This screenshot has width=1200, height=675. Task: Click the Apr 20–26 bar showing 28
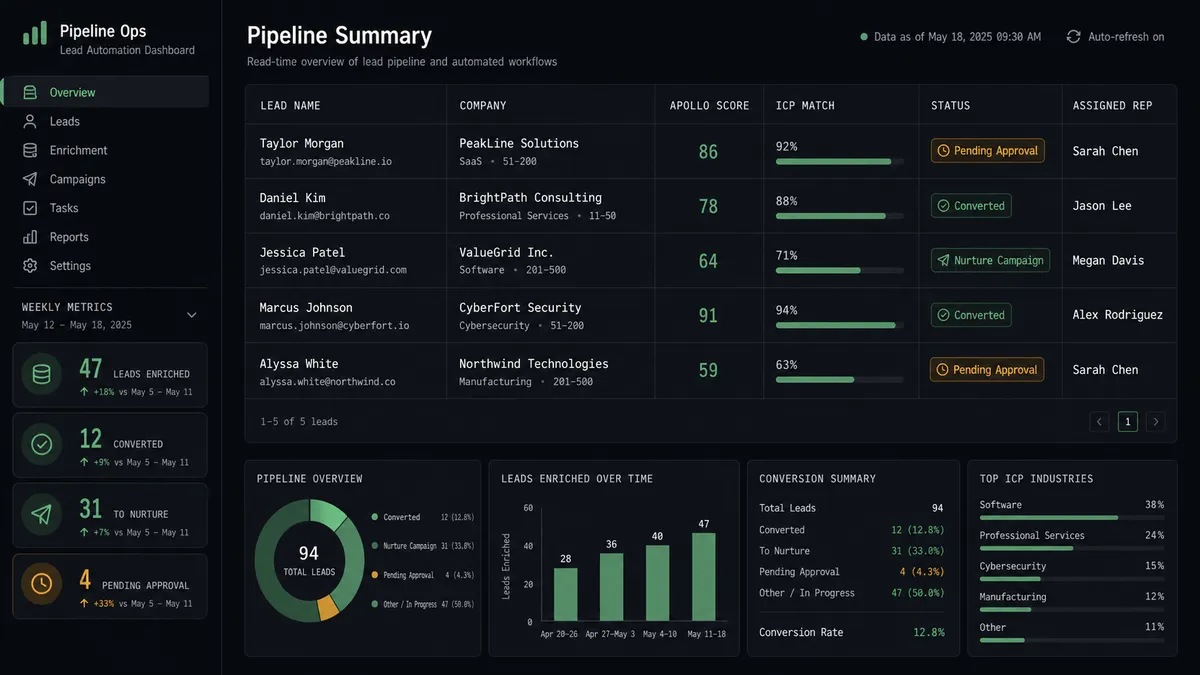click(x=566, y=594)
